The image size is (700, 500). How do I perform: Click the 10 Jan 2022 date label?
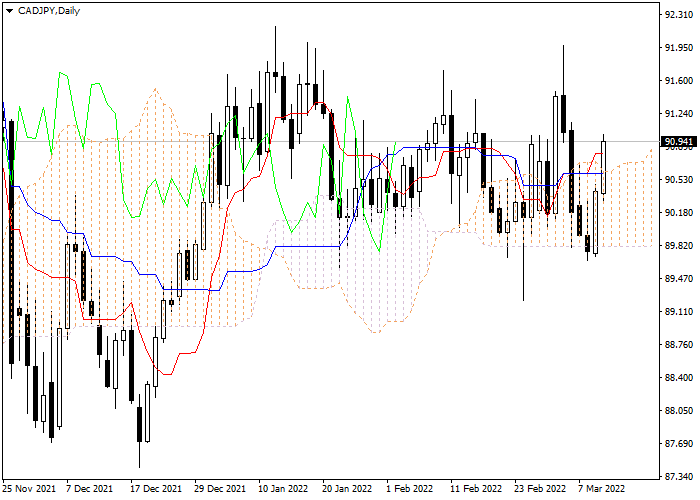coord(283,488)
